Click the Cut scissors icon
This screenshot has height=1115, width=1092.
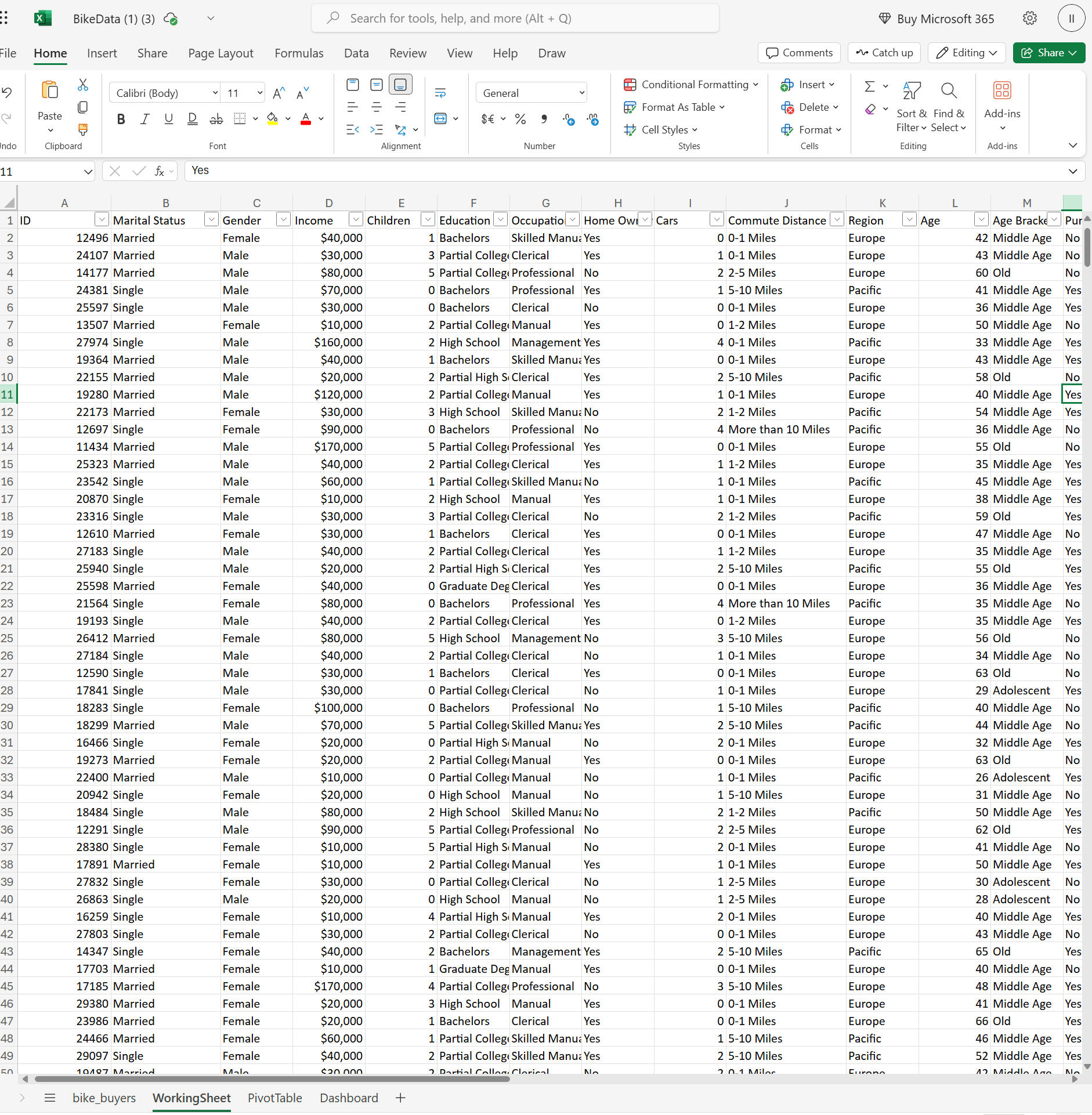point(83,85)
